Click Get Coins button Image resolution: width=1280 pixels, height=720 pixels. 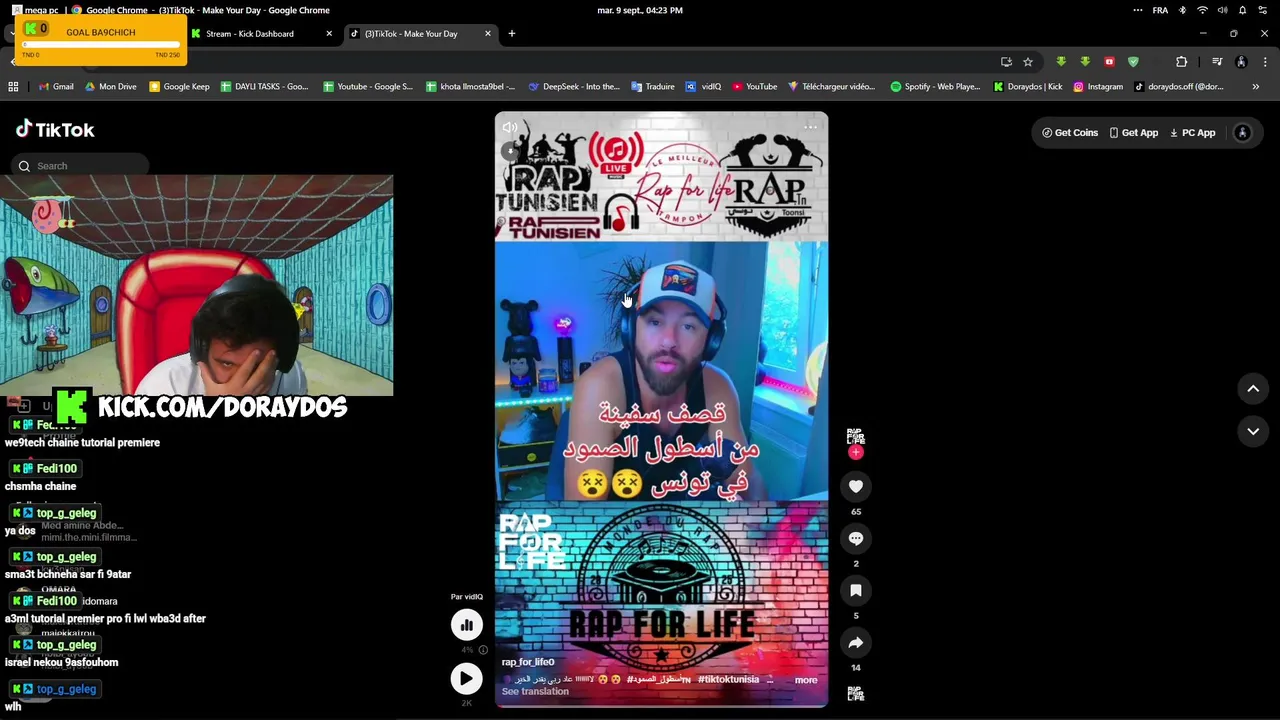(x=1070, y=133)
